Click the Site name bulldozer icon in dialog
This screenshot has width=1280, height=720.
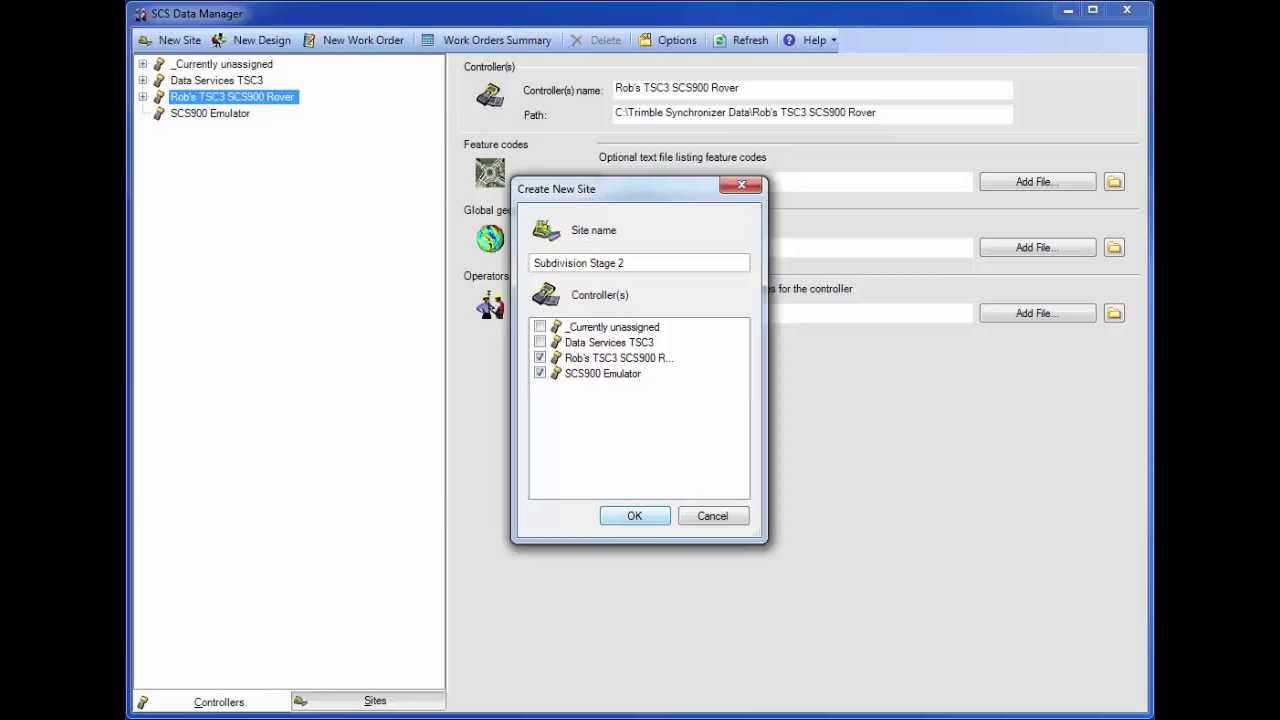tap(546, 231)
